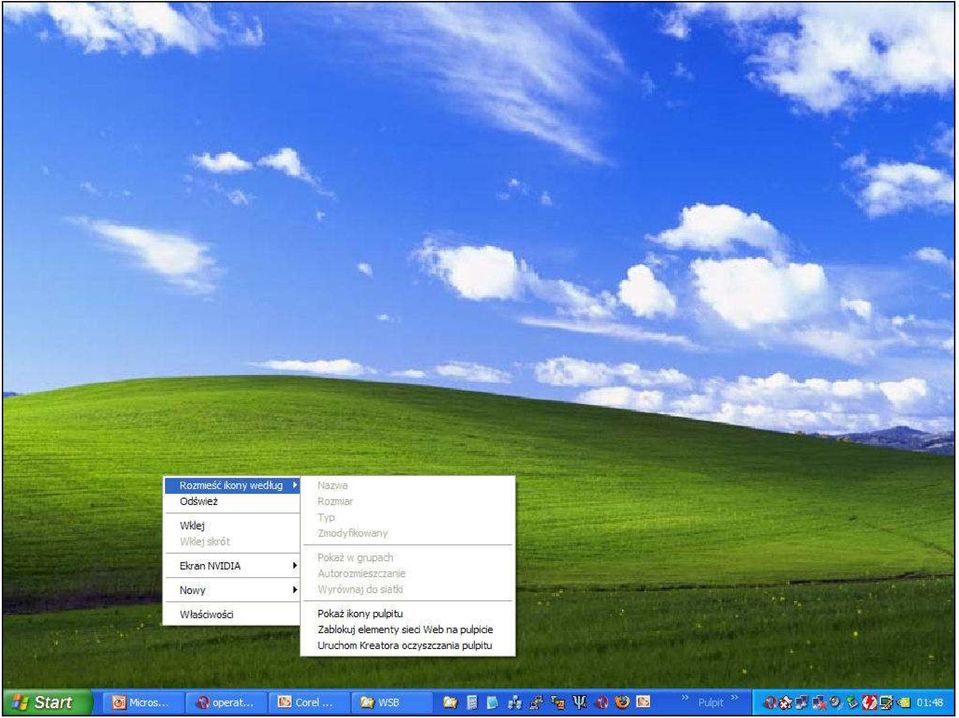
Task: Sort icons by Nazwa
Action: (x=408, y=486)
